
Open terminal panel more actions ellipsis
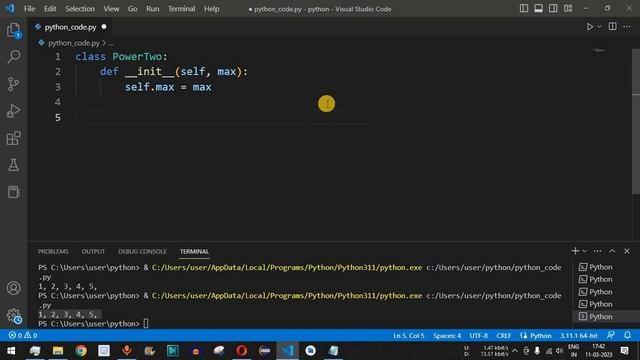click(x=598, y=251)
